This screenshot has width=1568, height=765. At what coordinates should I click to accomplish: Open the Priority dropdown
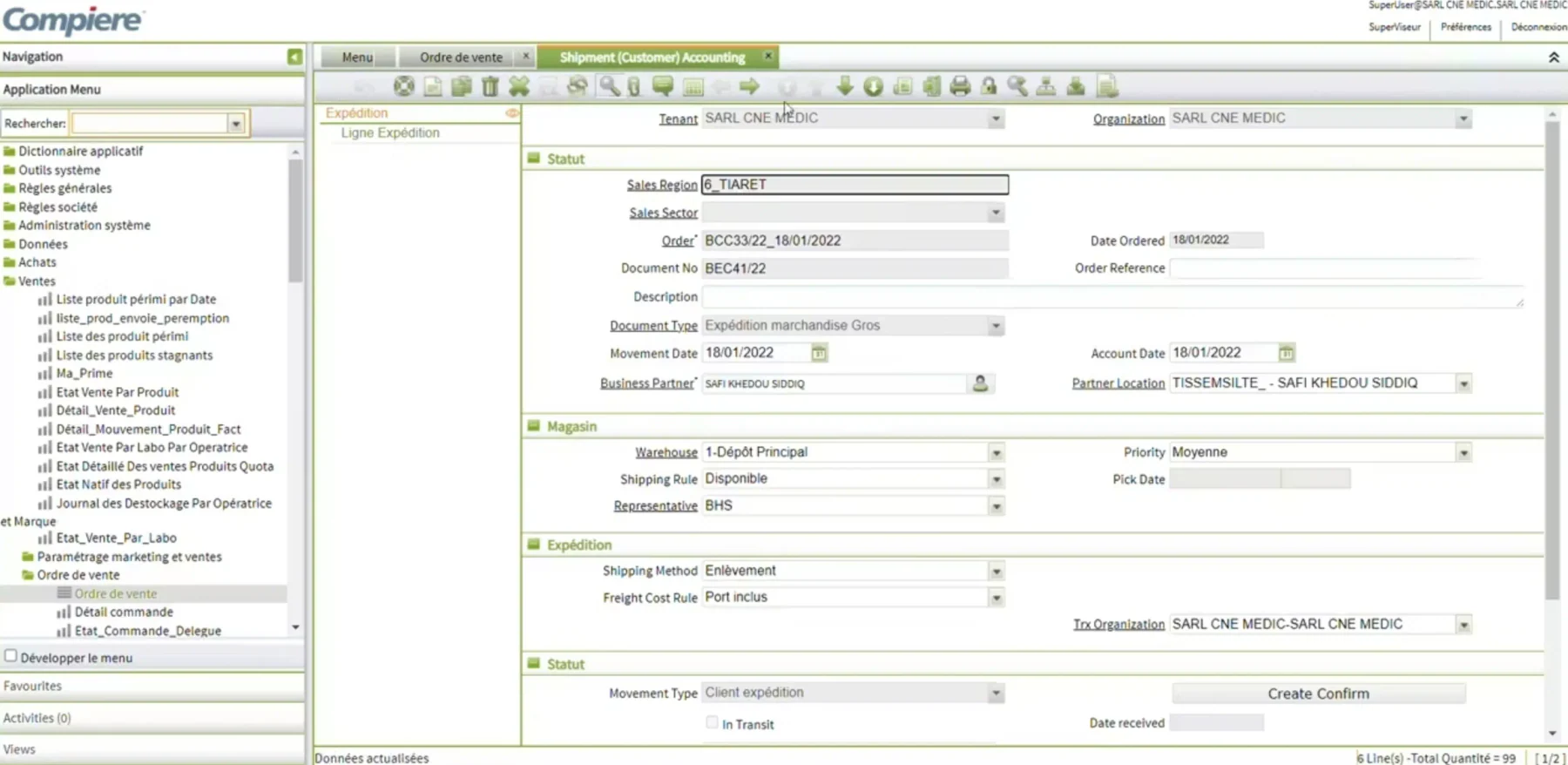coord(1463,453)
